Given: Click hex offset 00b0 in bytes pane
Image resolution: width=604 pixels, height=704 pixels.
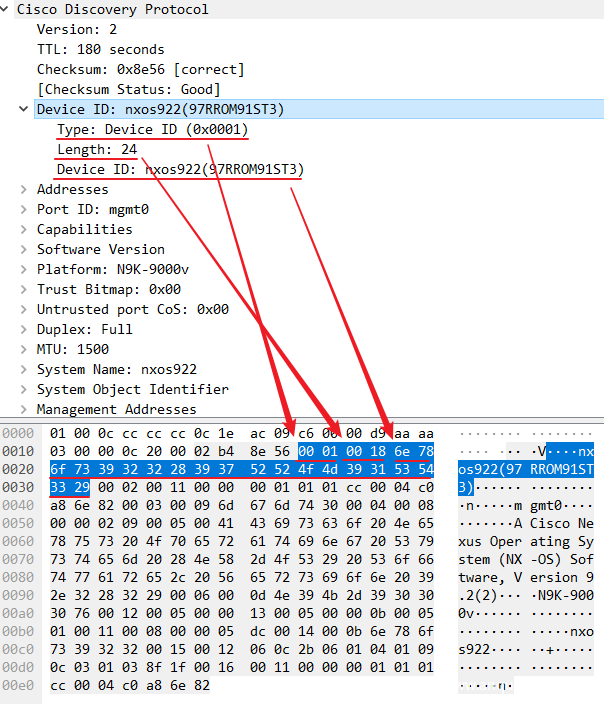Looking at the screenshot, I should point(18,631).
